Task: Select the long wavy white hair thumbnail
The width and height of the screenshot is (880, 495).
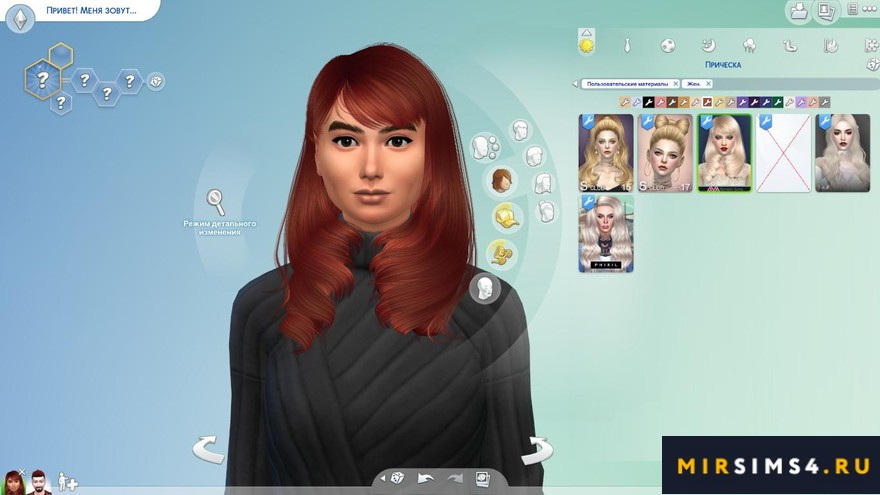Action: [842, 153]
